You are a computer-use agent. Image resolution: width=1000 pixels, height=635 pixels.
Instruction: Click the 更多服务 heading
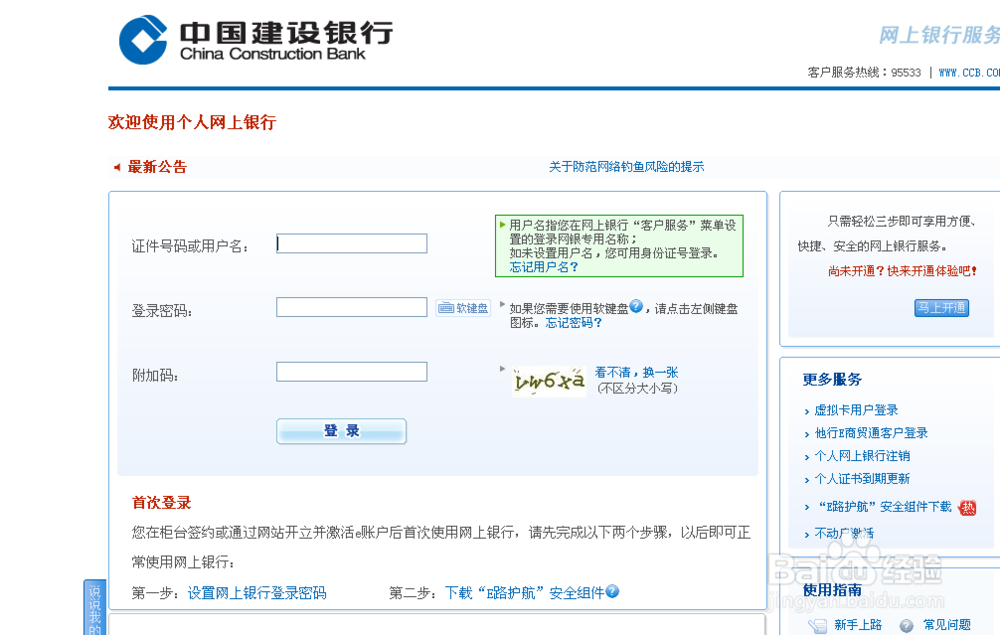click(832, 380)
